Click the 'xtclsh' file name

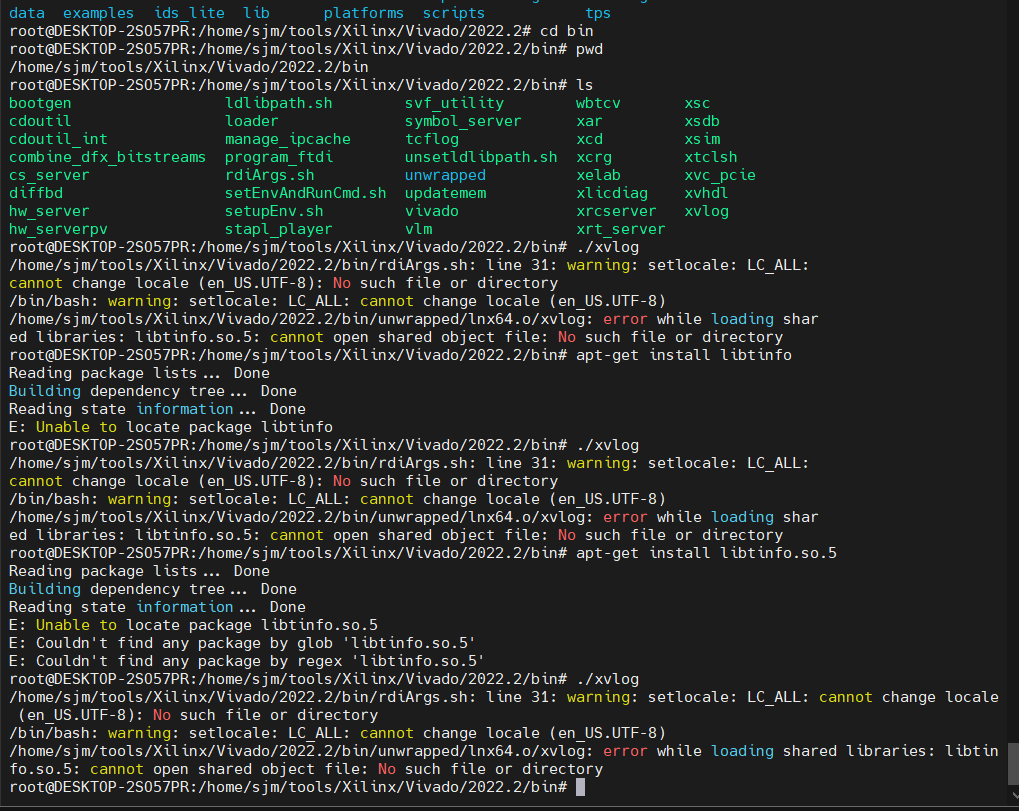(x=711, y=157)
